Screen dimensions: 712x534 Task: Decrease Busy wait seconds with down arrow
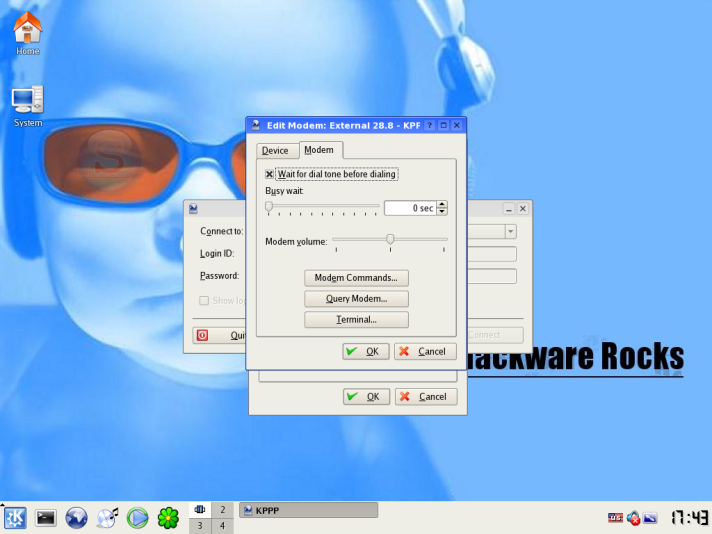pos(442,212)
